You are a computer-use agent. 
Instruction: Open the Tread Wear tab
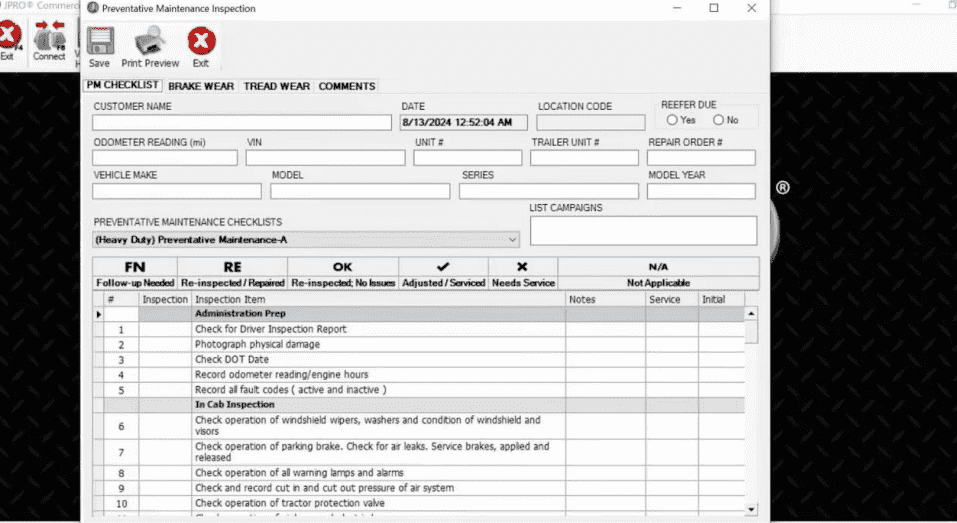coord(277,86)
